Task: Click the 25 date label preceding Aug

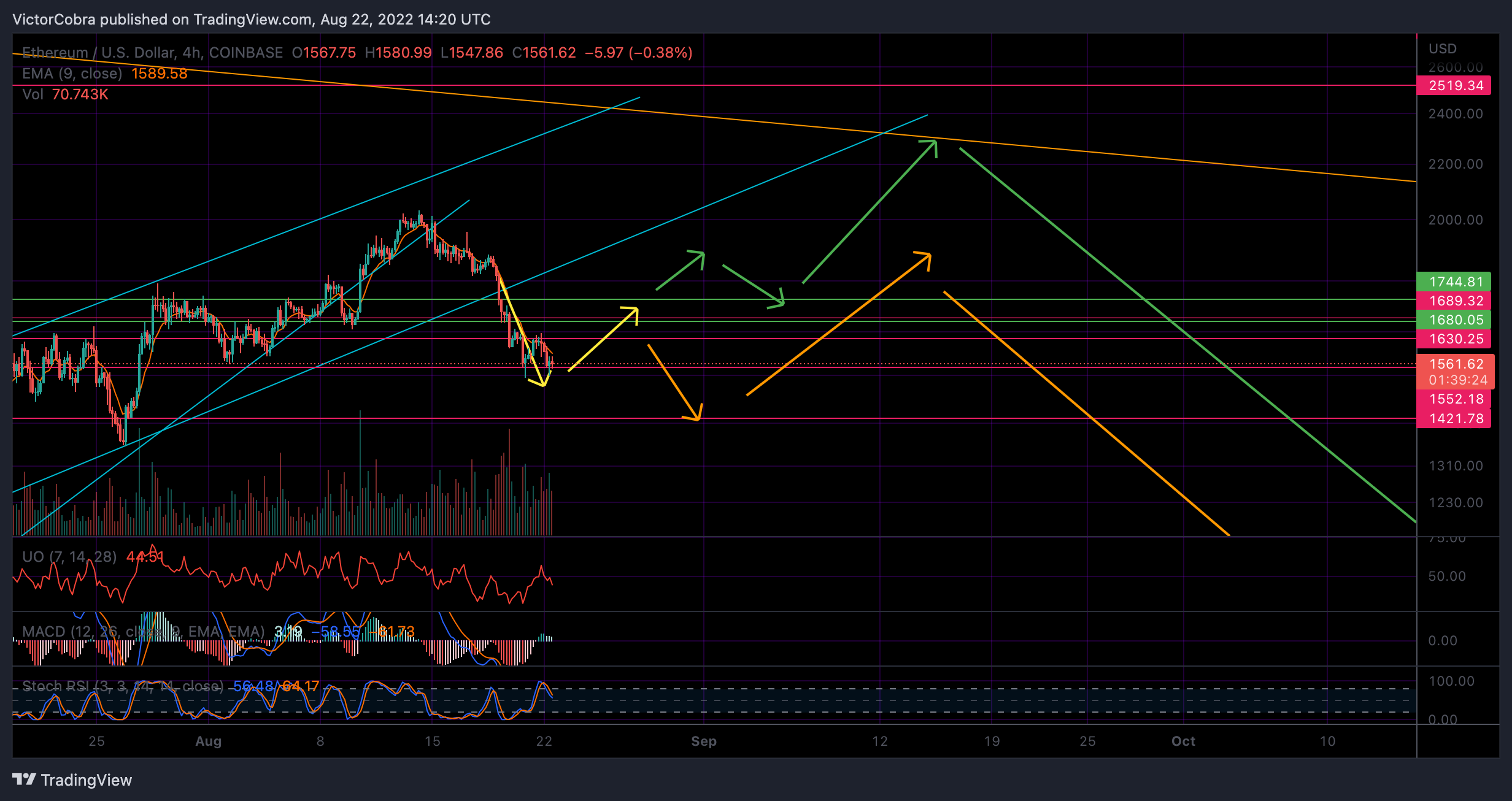Action: pos(96,741)
